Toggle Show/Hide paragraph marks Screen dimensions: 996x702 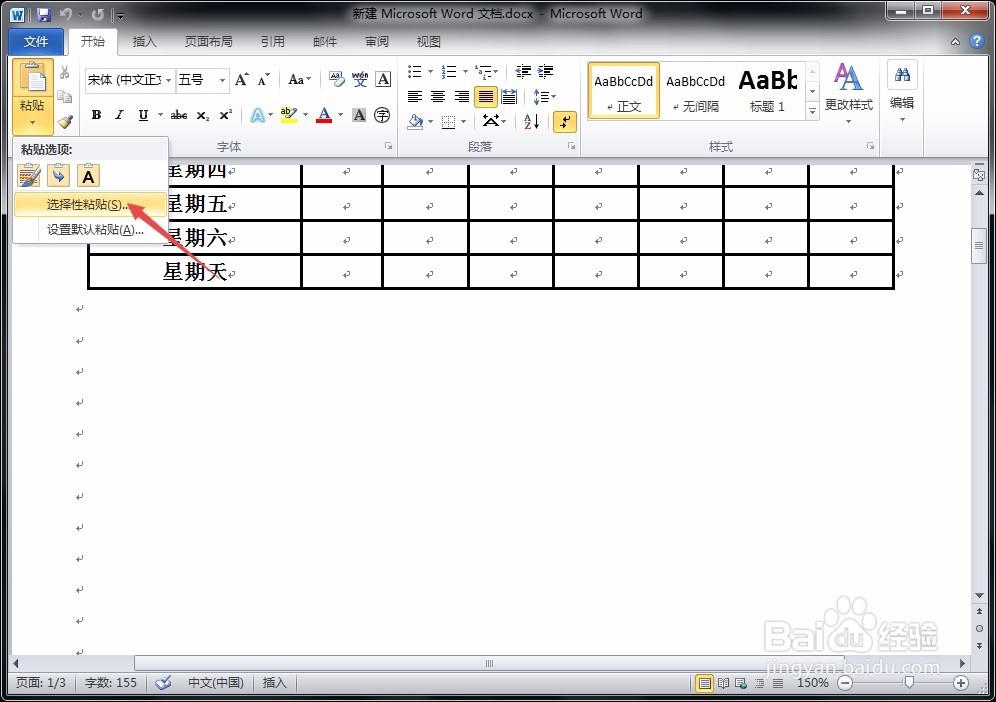click(565, 121)
